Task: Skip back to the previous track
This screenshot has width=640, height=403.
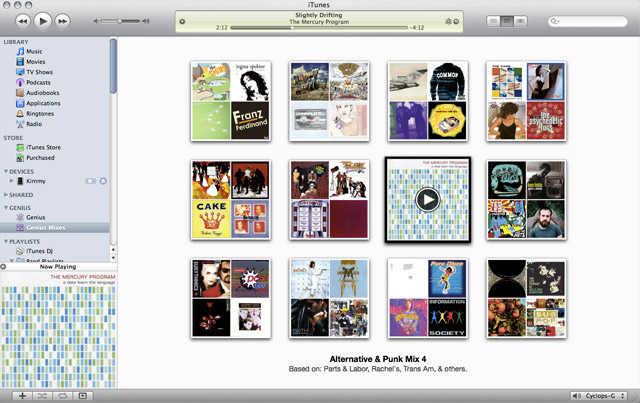Action: click(23, 21)
